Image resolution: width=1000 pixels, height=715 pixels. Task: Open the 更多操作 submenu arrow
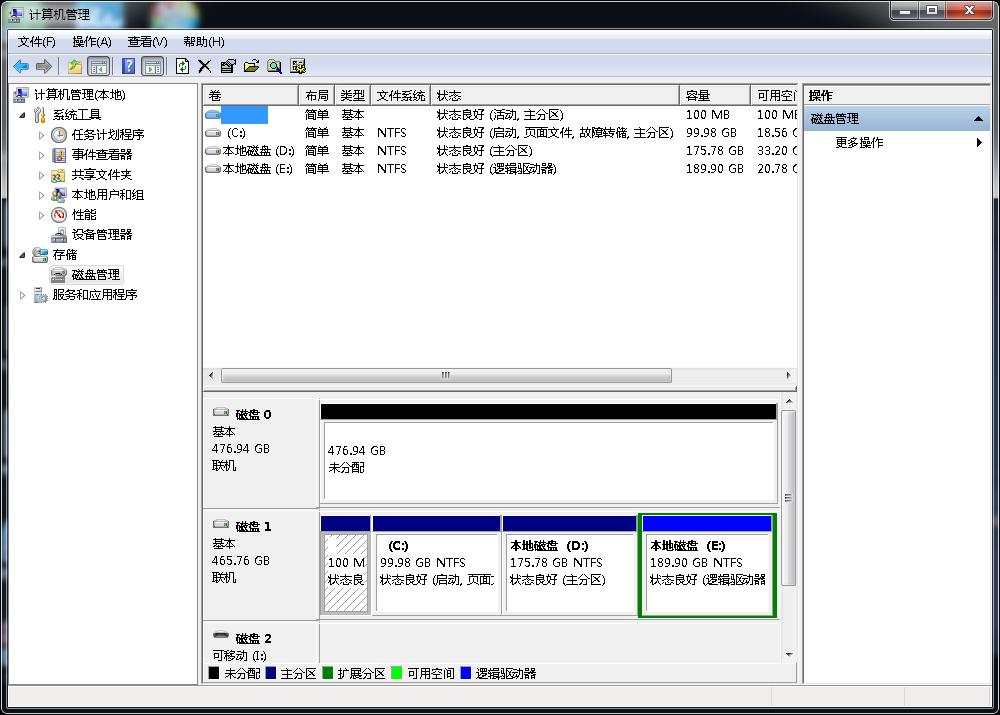979,143
